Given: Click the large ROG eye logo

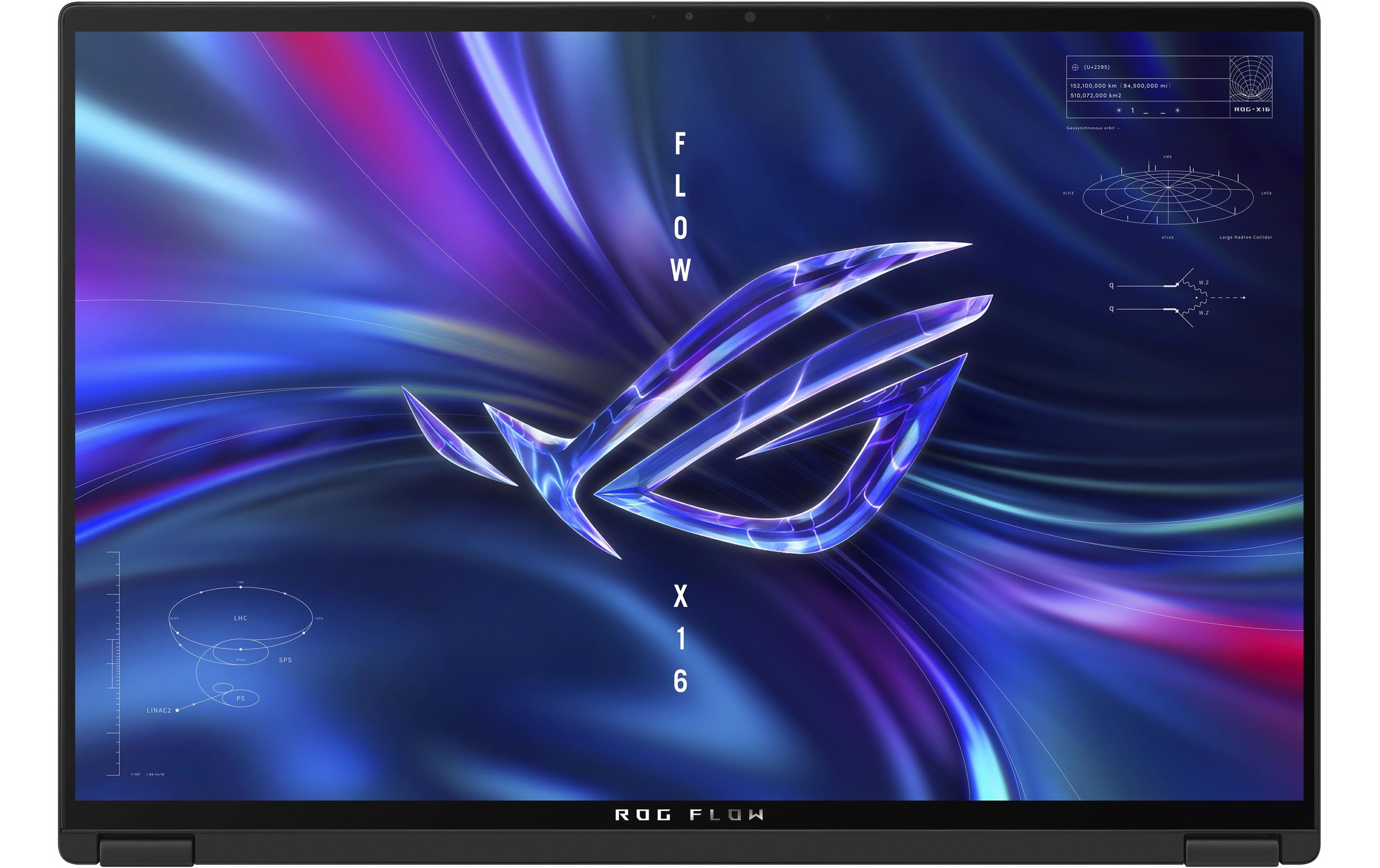Looking at the screenshot, I should point(697,400).
